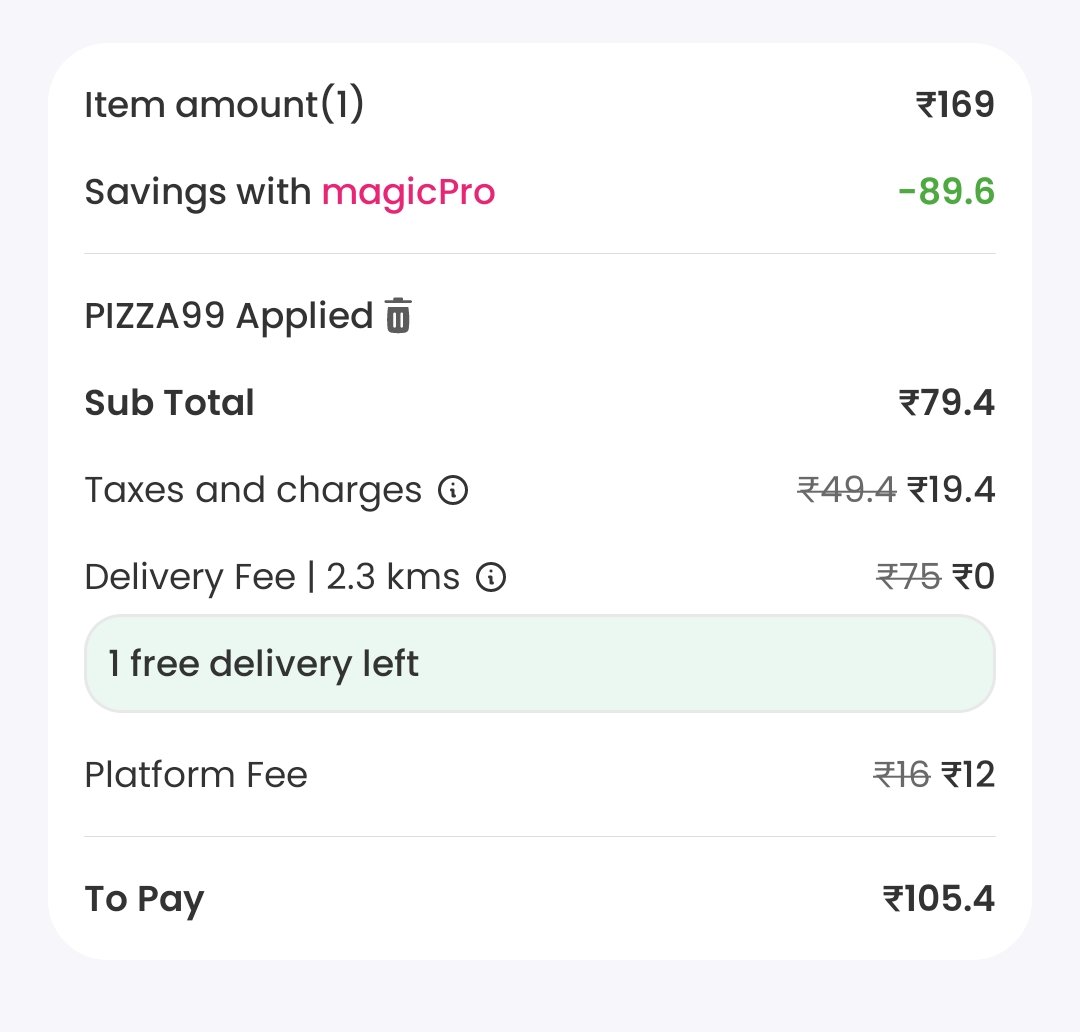1080x1032 pixels.
Task: Tap the magicPro link text
Action: coord(408,192)
